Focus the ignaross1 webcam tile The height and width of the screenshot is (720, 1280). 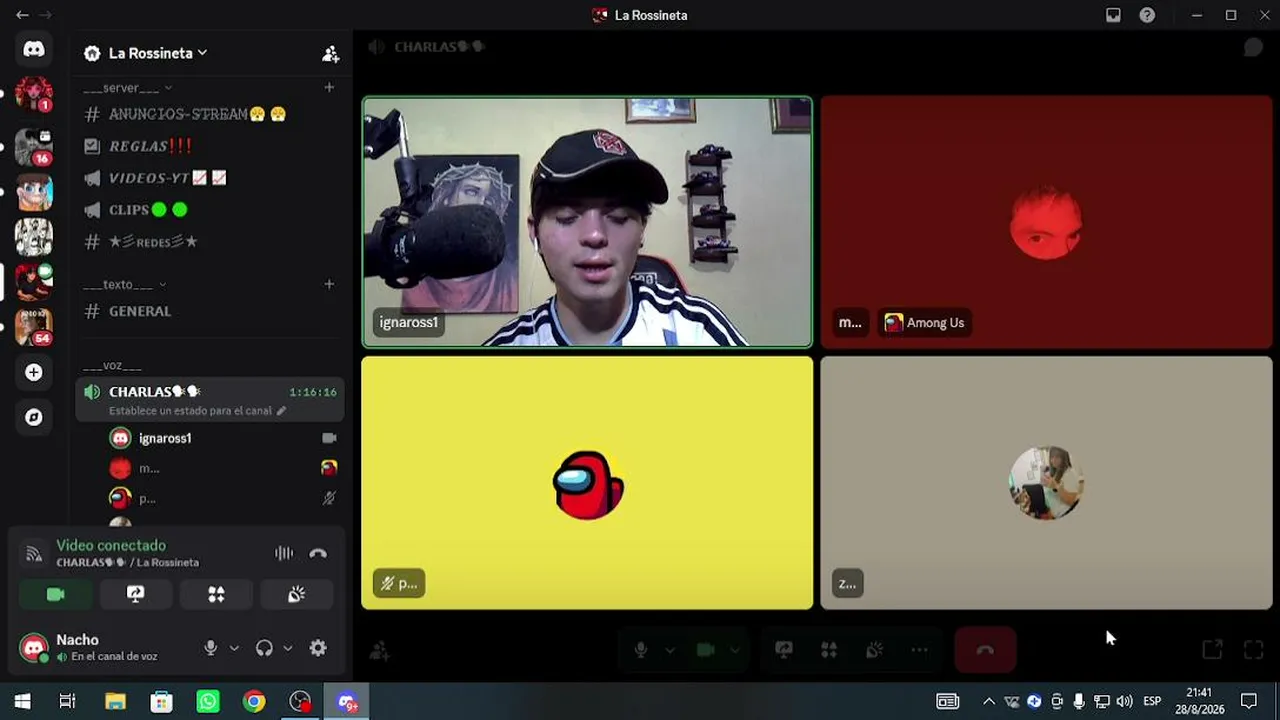[587, 222]
